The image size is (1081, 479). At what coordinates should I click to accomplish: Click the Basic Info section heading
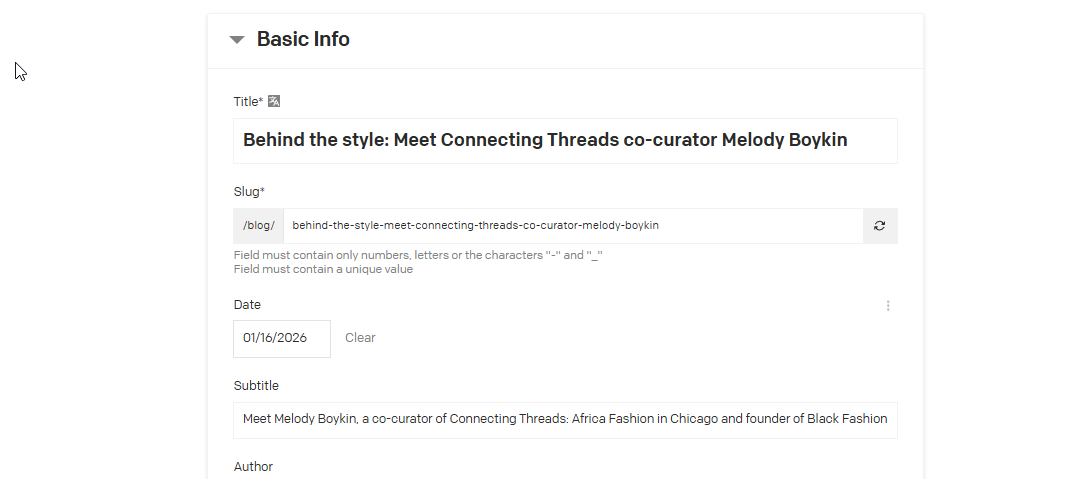tap(303, 40)
